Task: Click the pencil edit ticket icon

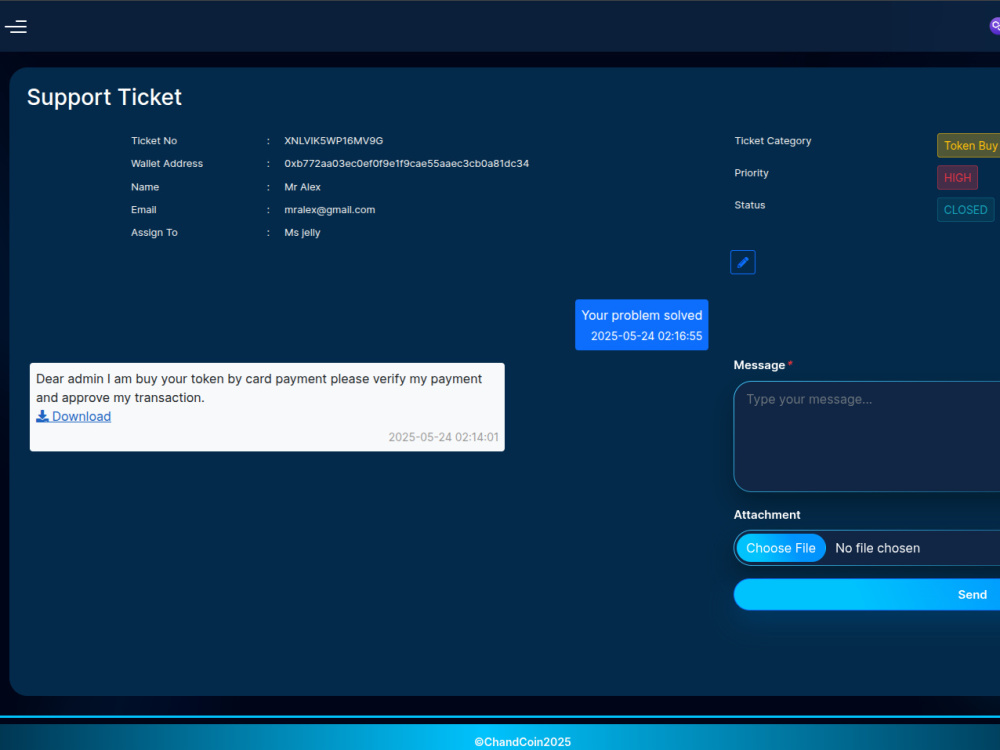Action: click(x=742, y=262)
